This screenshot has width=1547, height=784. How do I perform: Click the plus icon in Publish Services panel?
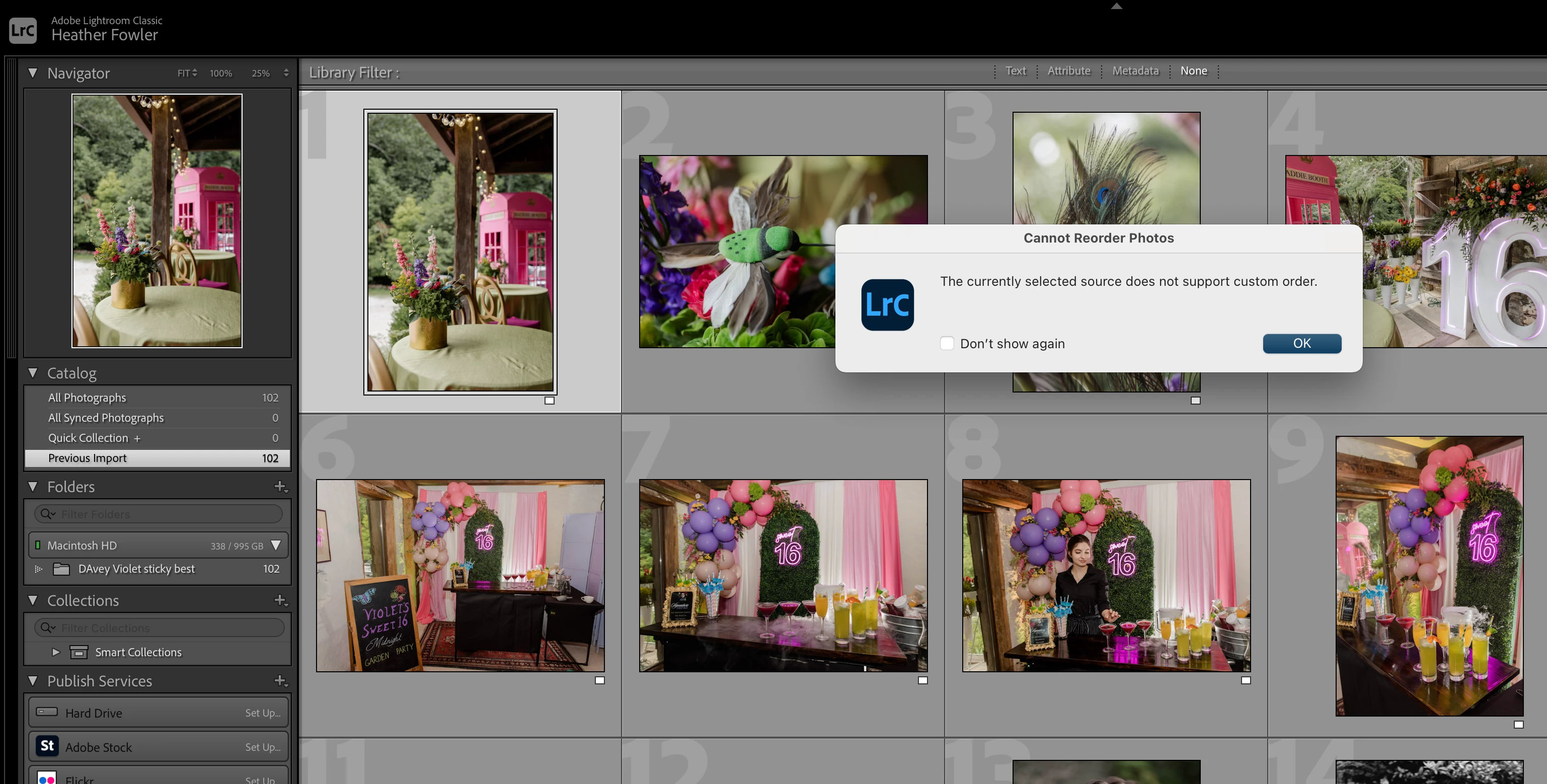[280, 681]
